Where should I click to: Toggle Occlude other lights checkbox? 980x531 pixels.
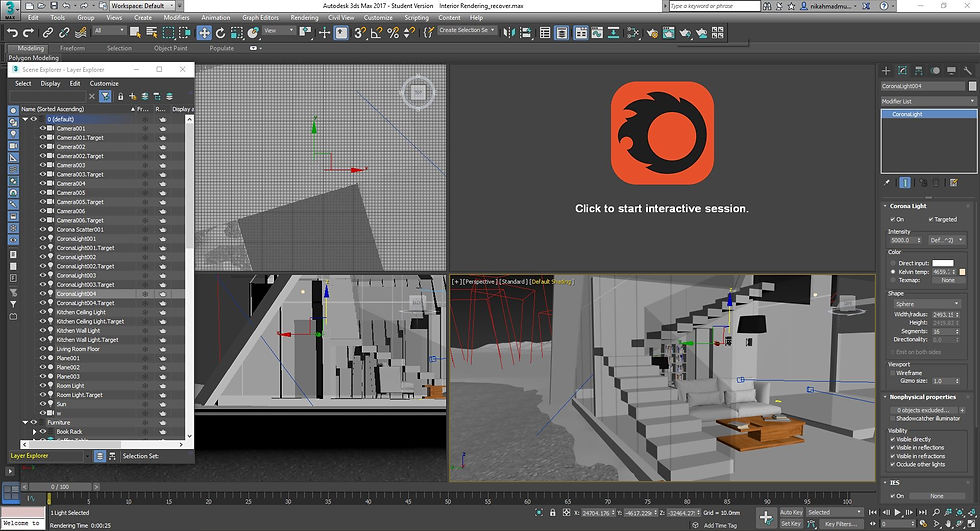pos(892,464)
